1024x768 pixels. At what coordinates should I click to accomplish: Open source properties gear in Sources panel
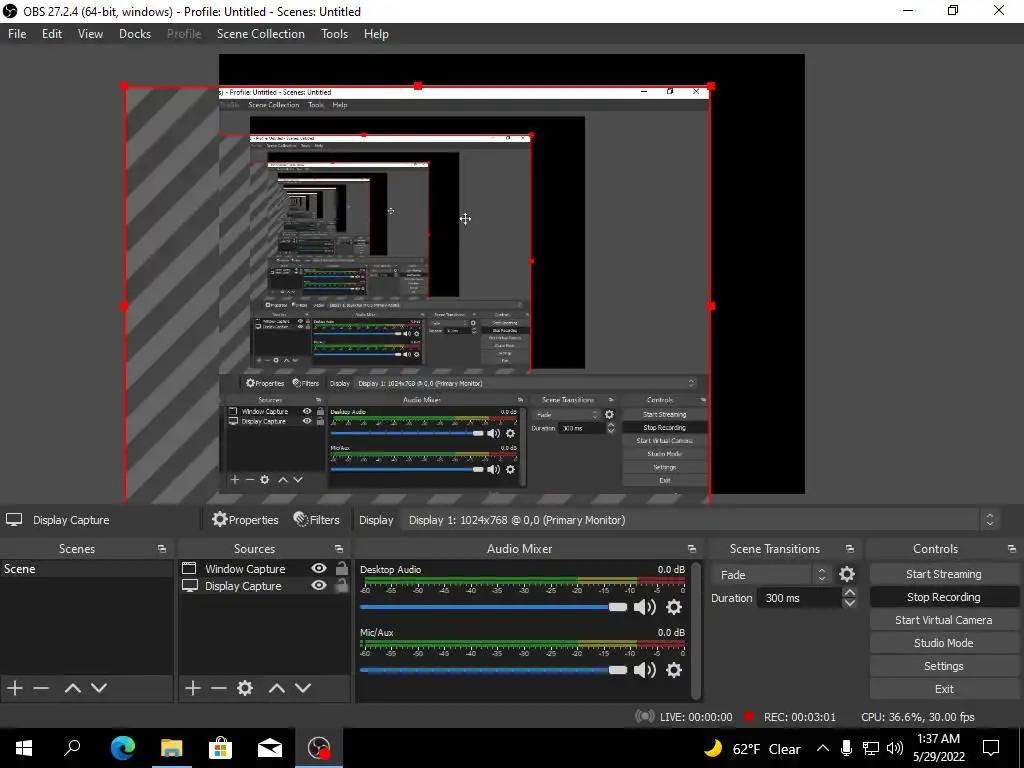pyautogui.click(x=245, y=688)
